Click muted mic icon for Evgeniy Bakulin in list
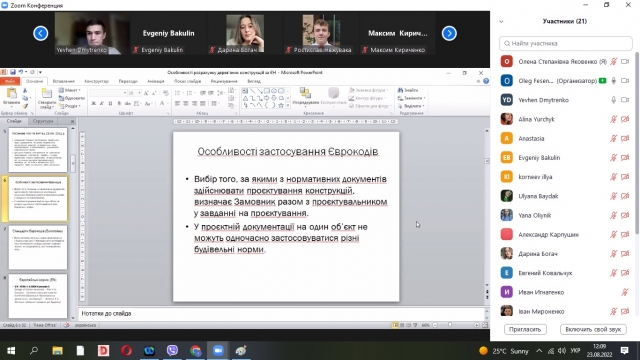This screenshot has width=640, height=360. [613, 158]
